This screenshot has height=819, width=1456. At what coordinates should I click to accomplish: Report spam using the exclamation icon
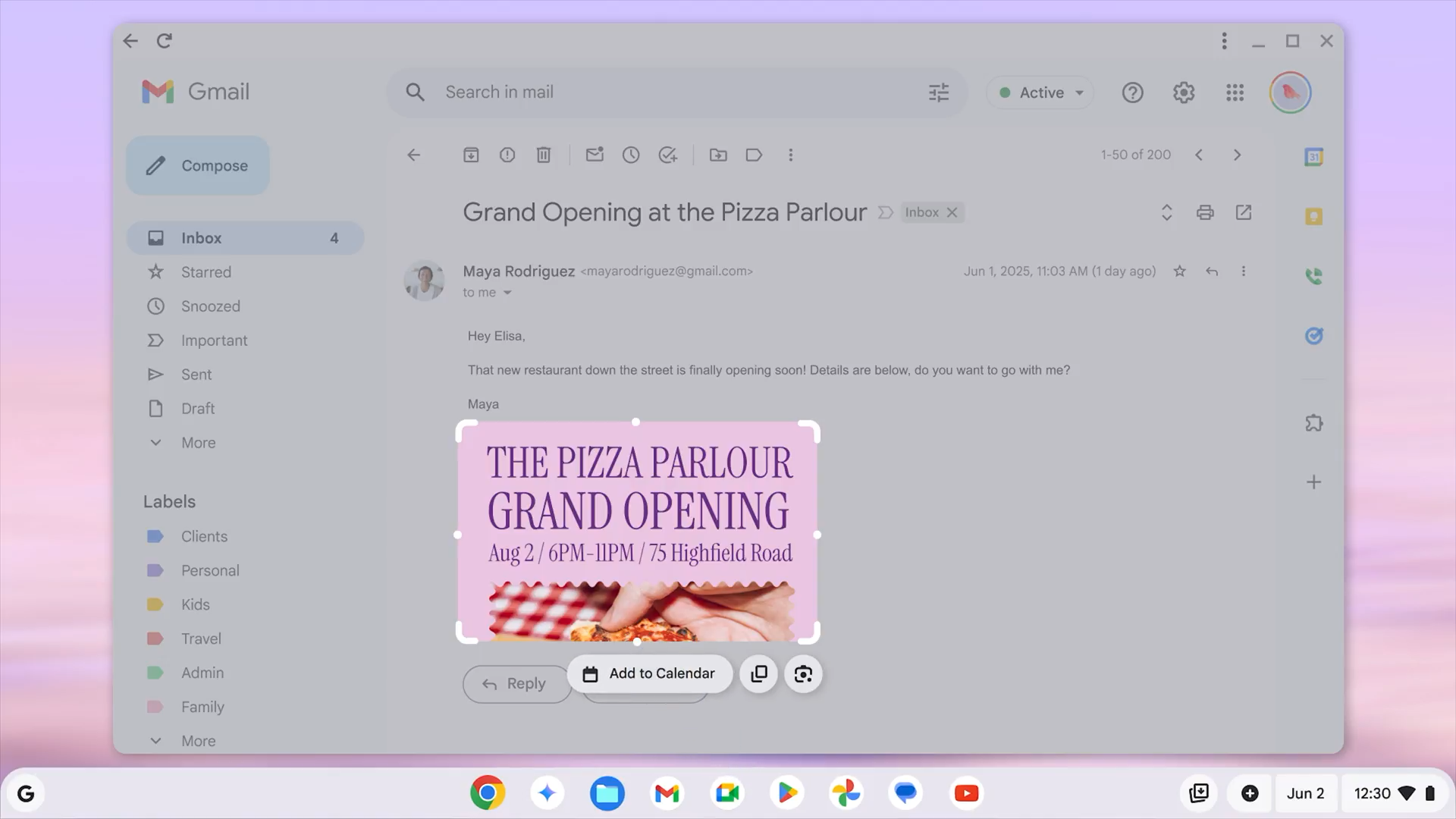point(507,155)
